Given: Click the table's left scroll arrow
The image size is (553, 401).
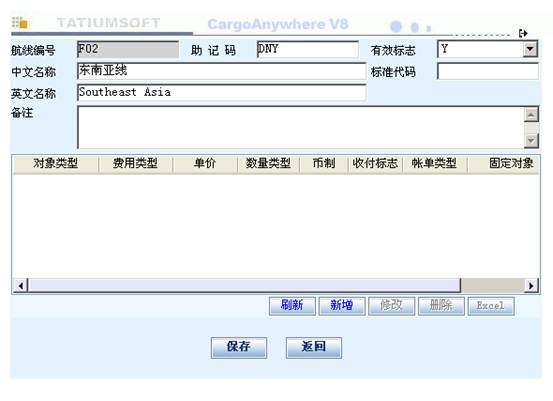Looking at the screenshot, I should (x=21, y=285).
